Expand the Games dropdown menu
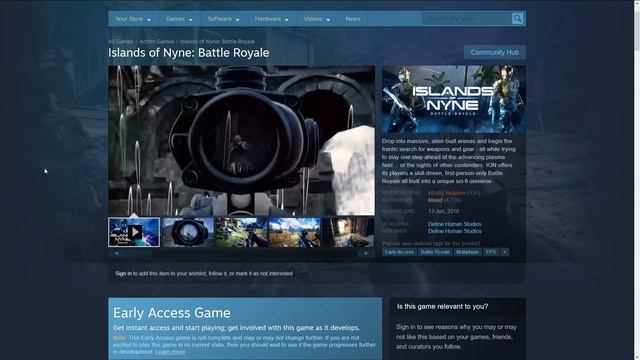Viewport: 640px width, 360px height. 179,19
